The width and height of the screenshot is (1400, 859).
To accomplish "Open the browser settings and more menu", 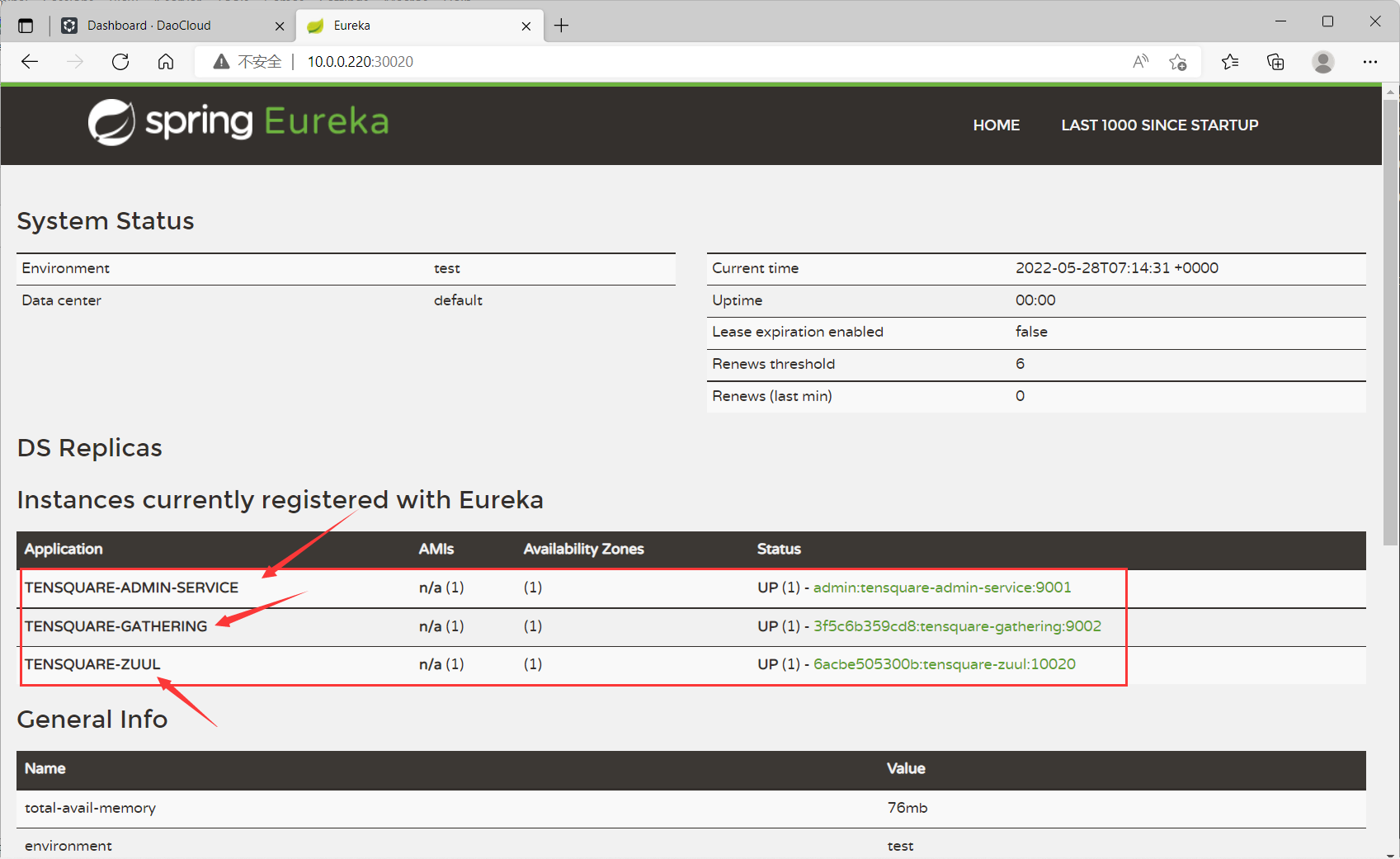I will [1370, 62].
